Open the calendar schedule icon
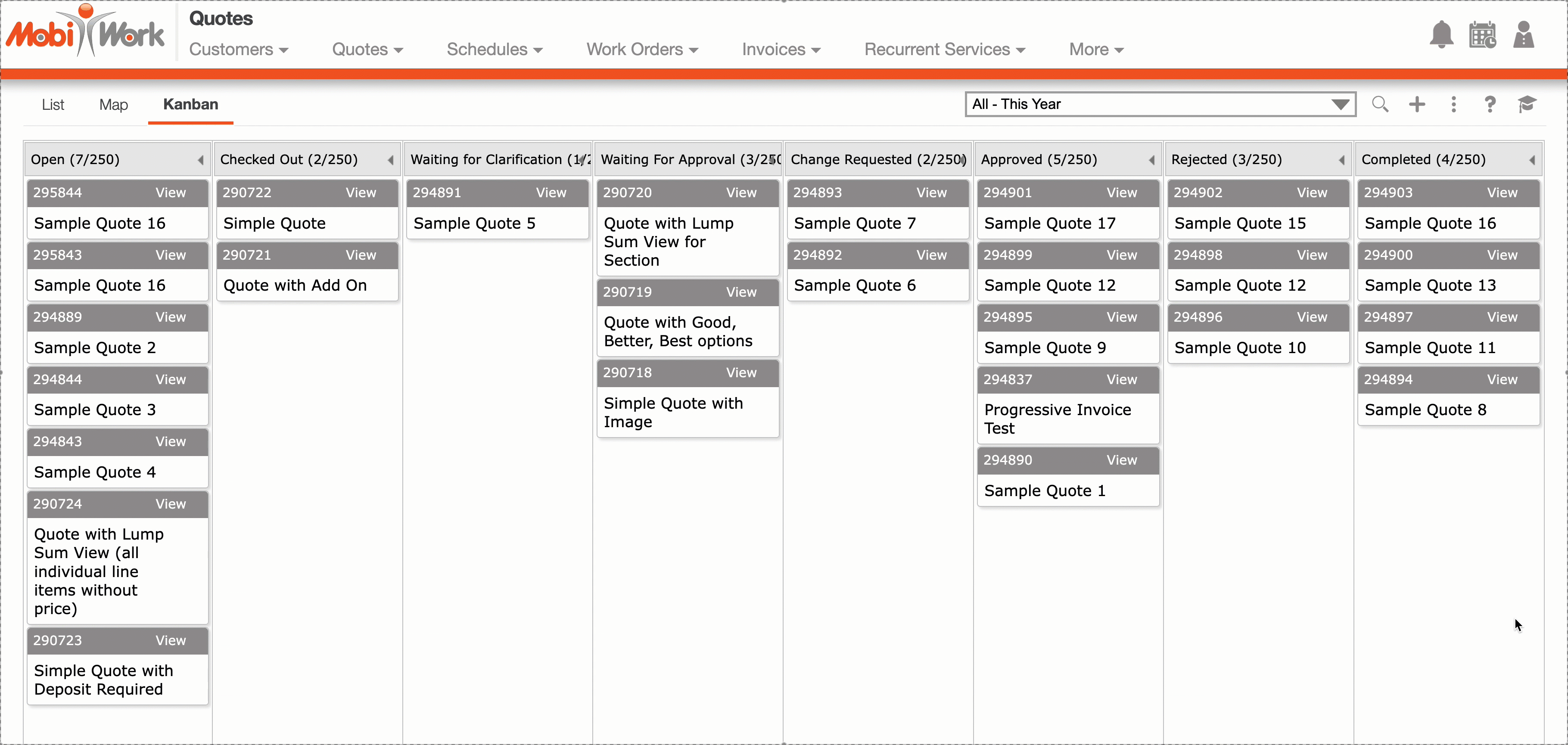This screenshot has width=1568, height=745. [x=1482, y=35]
